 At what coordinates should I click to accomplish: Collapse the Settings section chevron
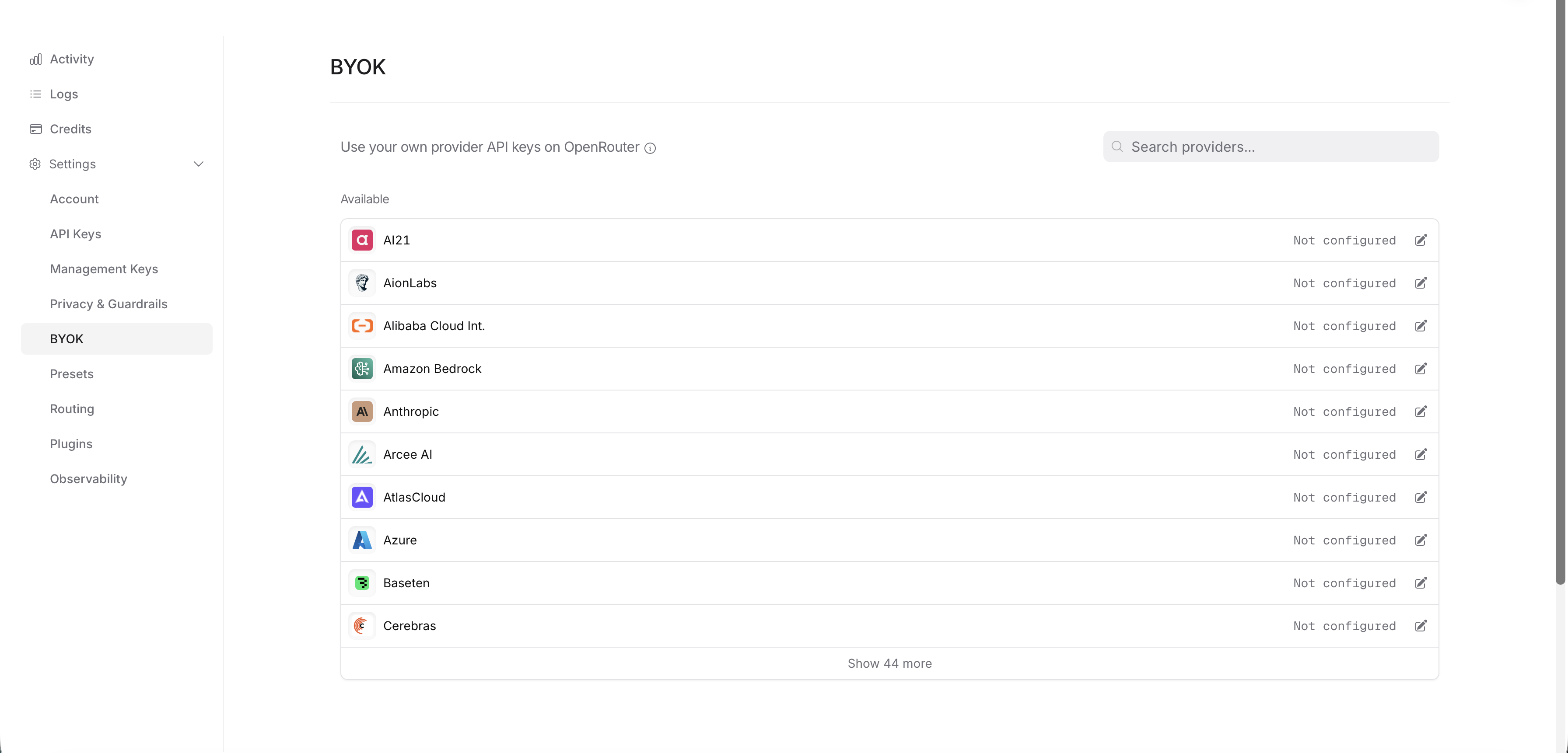click(x=199, y=164)
